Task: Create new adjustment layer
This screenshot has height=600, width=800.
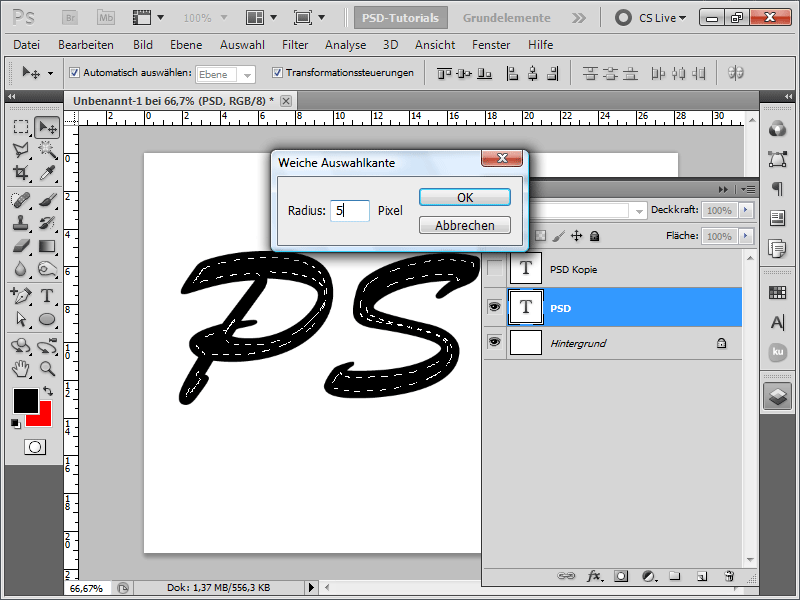Action: click(x=648, y=576)
